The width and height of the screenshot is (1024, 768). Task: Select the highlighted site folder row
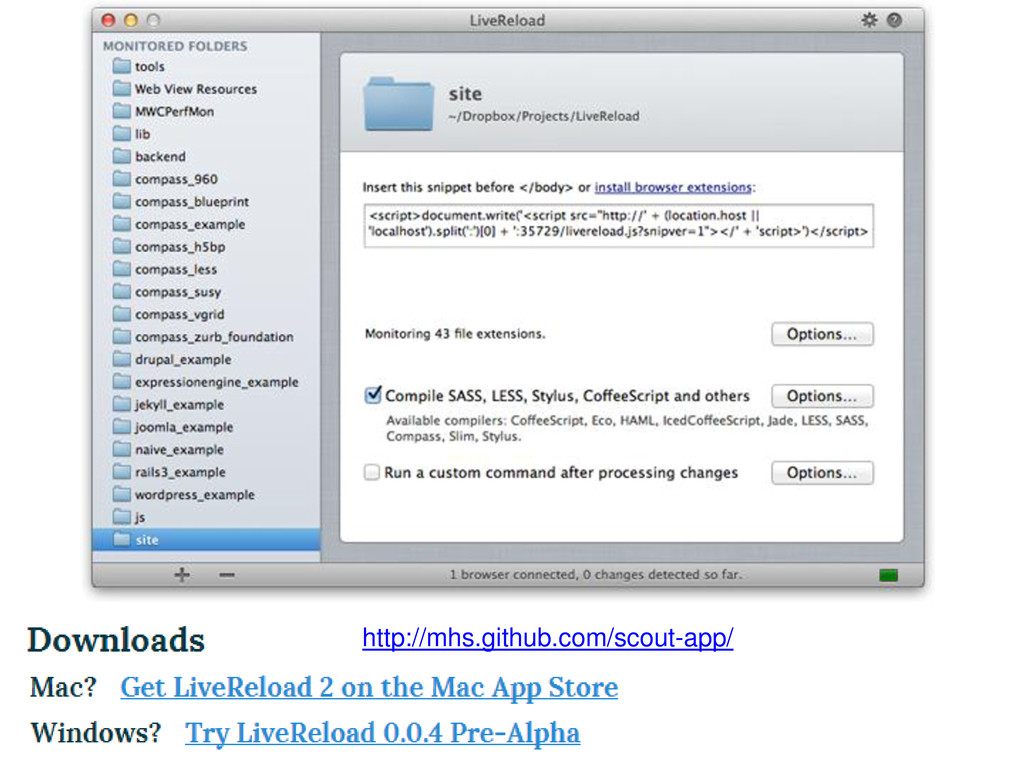206,539
